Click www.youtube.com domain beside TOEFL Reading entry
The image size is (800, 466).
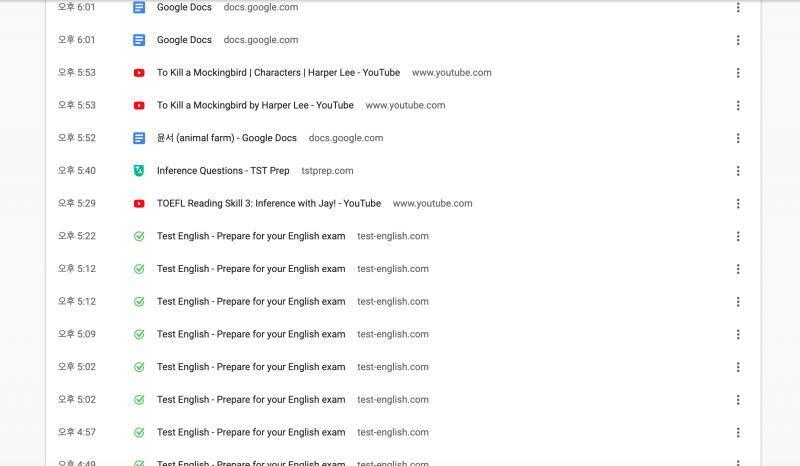point(433,203)
